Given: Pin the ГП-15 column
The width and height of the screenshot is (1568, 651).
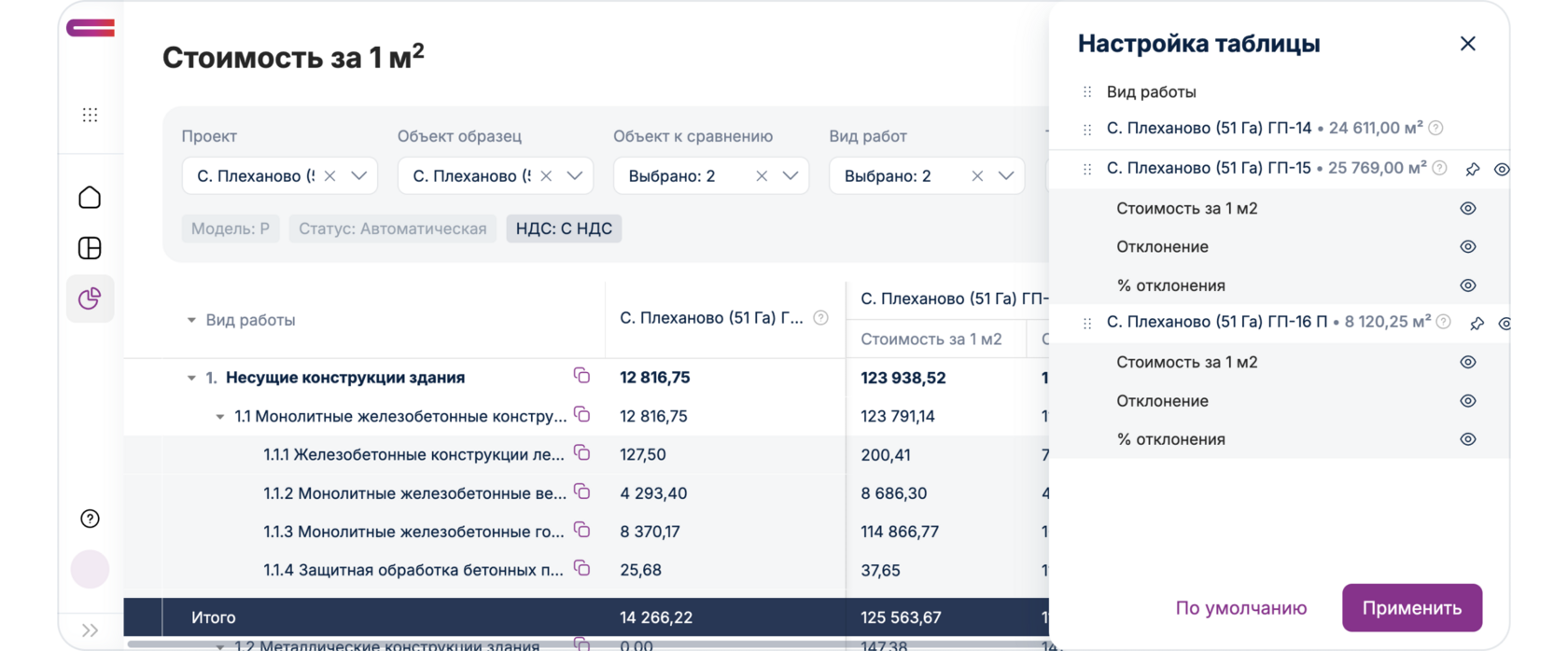Looking at the screenshot, I should pyautogui.click(x=1473, y=169).
